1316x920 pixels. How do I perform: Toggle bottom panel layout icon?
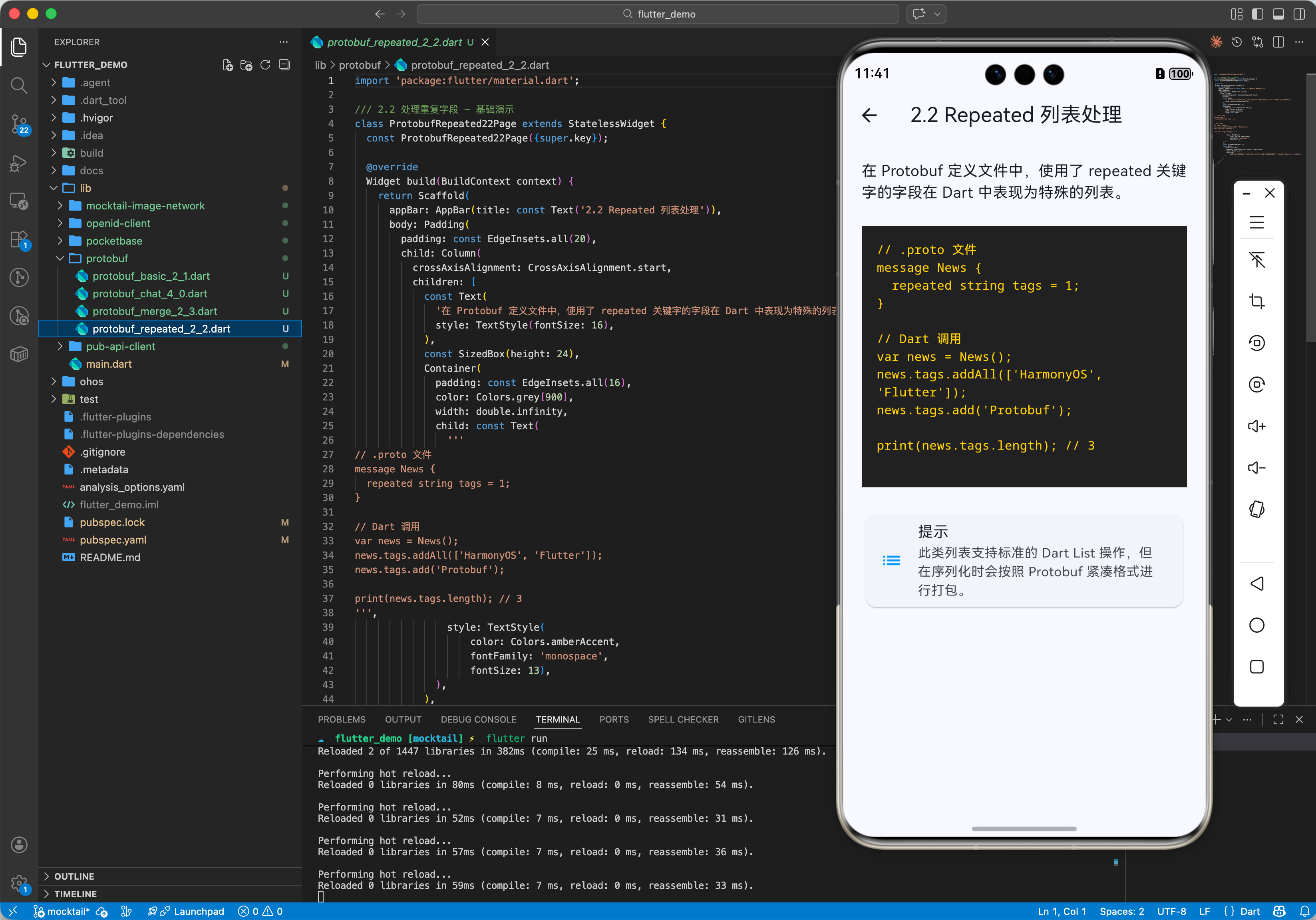1278,14
